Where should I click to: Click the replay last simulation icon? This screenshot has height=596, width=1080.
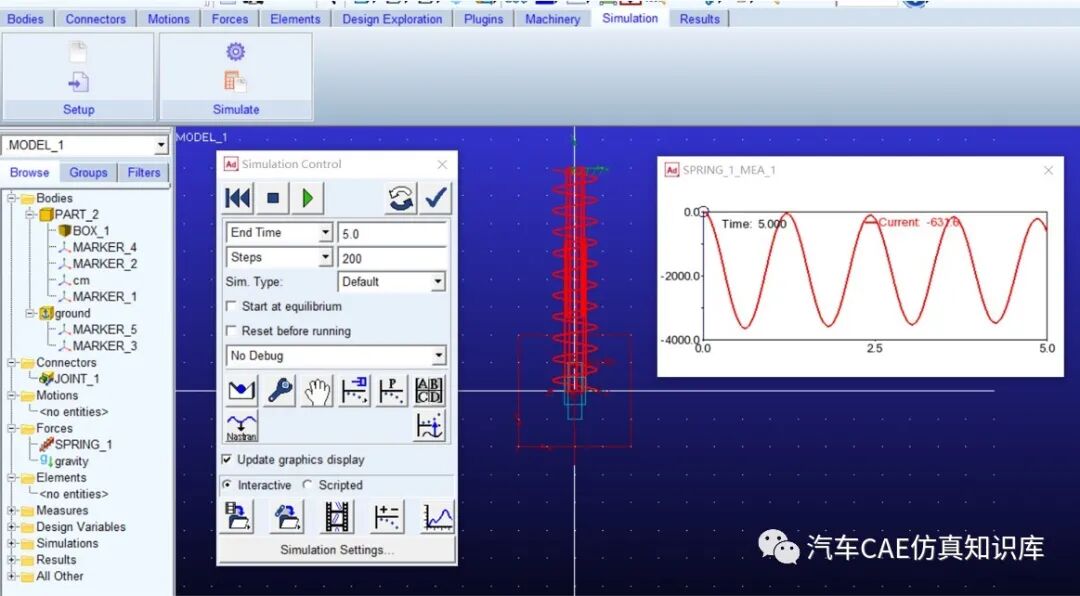pyautogui.click(x=401, y=198)
